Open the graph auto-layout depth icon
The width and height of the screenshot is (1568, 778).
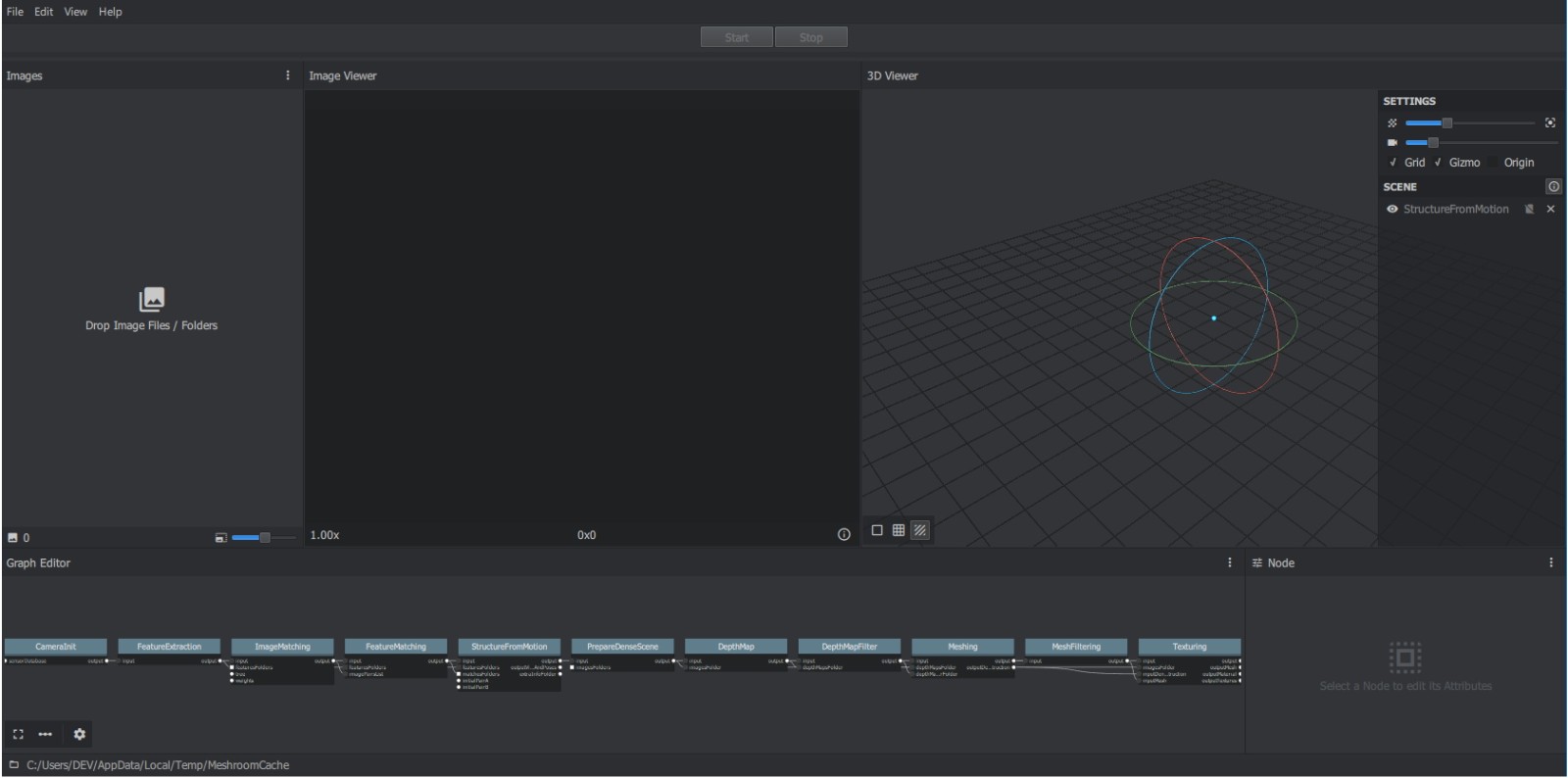tap(45, 734)
